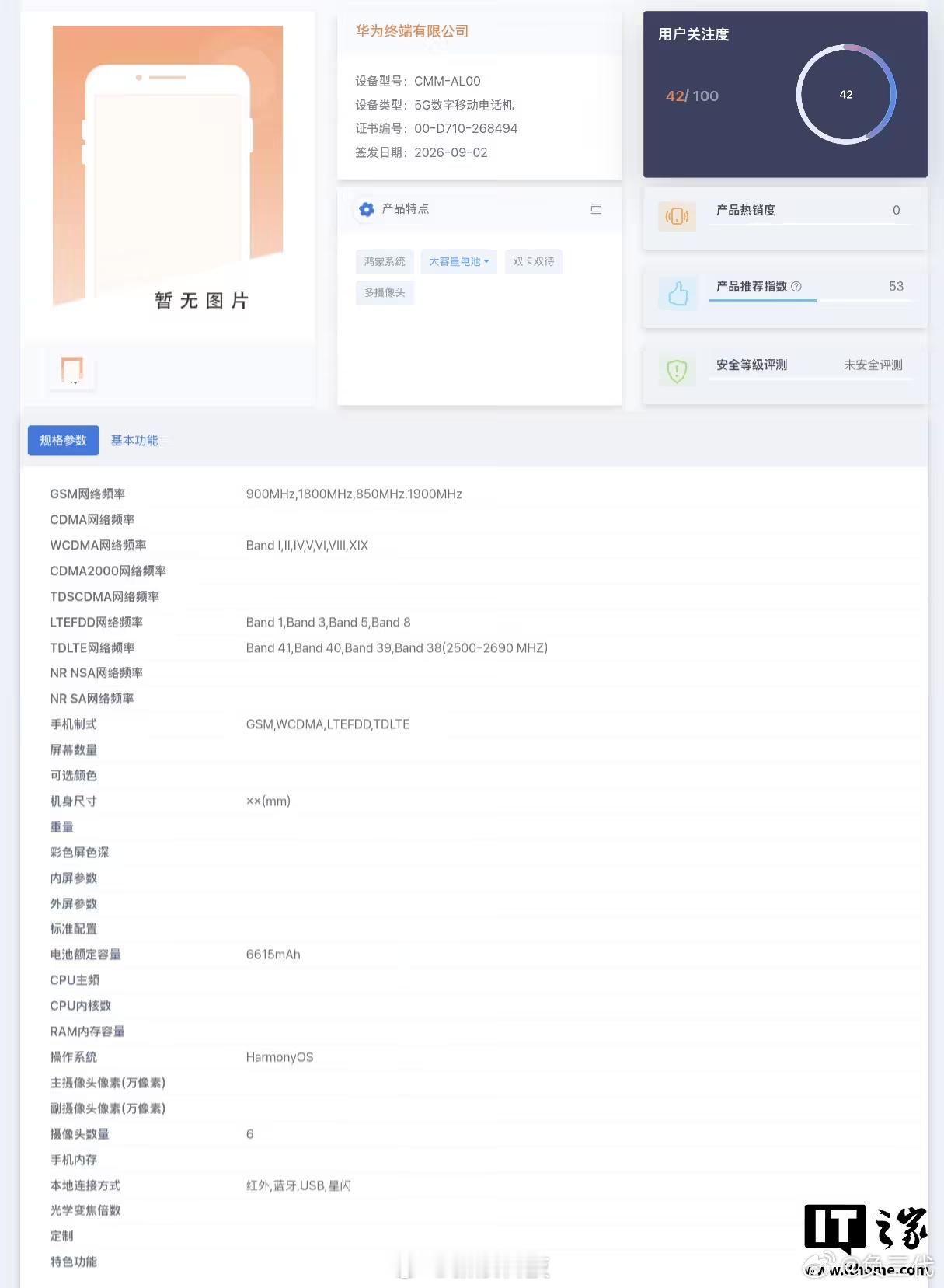Click the CPU主频 row label
This screenshot has height=1288, width=944.
[75, 979]
